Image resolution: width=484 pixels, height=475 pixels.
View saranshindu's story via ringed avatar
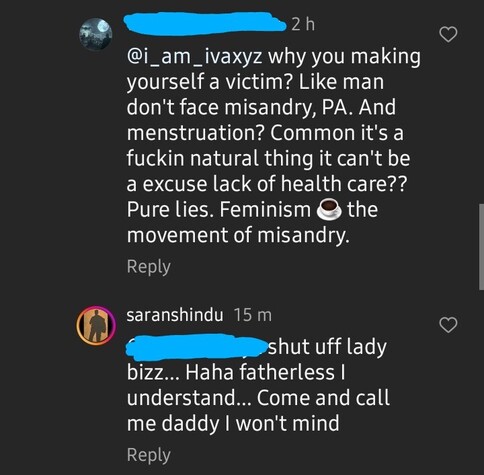pyautogui.click(x=96, y=325)
